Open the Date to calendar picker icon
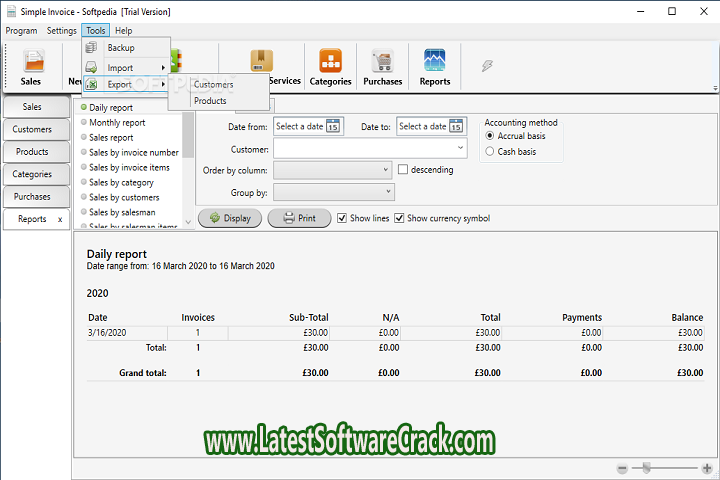 click(x=456, y=127)
